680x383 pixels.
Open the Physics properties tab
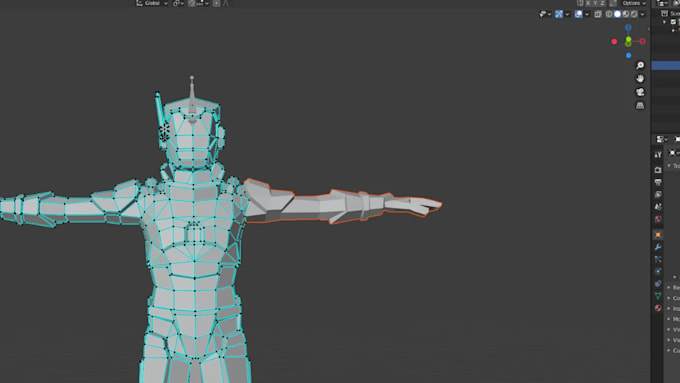(x=658, y=271)
